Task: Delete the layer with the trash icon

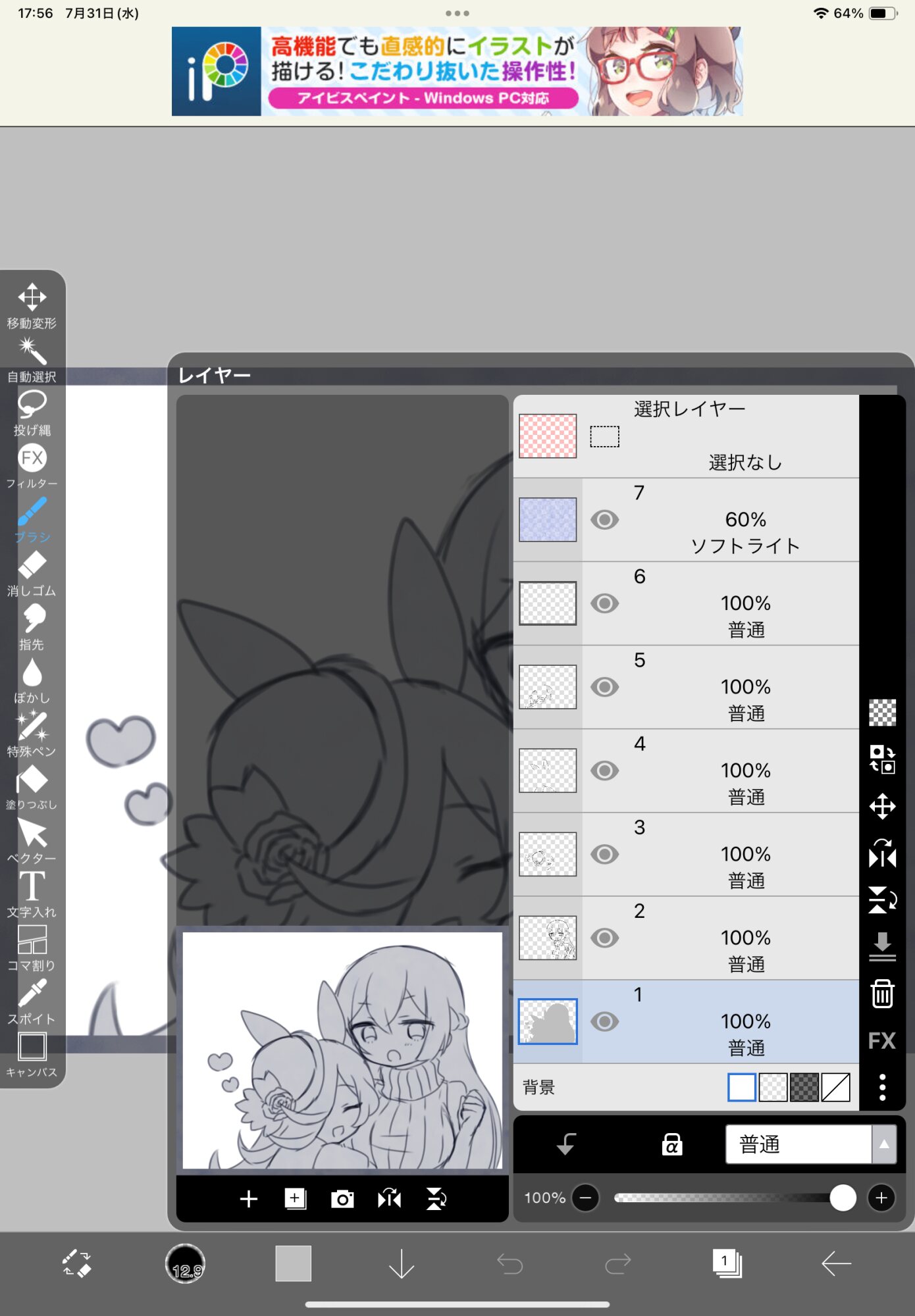Action: (x=882, y=994)
